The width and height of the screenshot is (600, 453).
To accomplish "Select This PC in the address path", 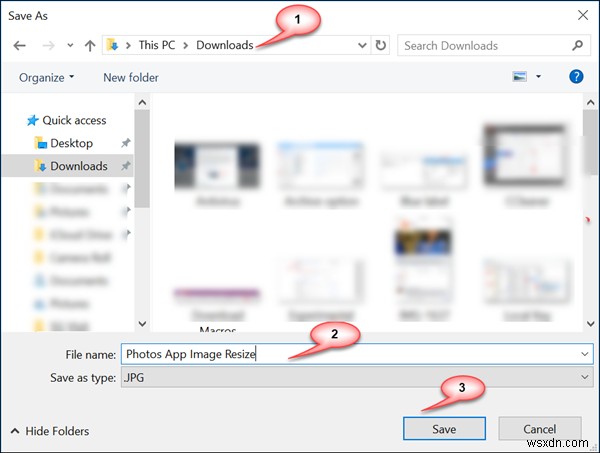I will pos(157,45).
